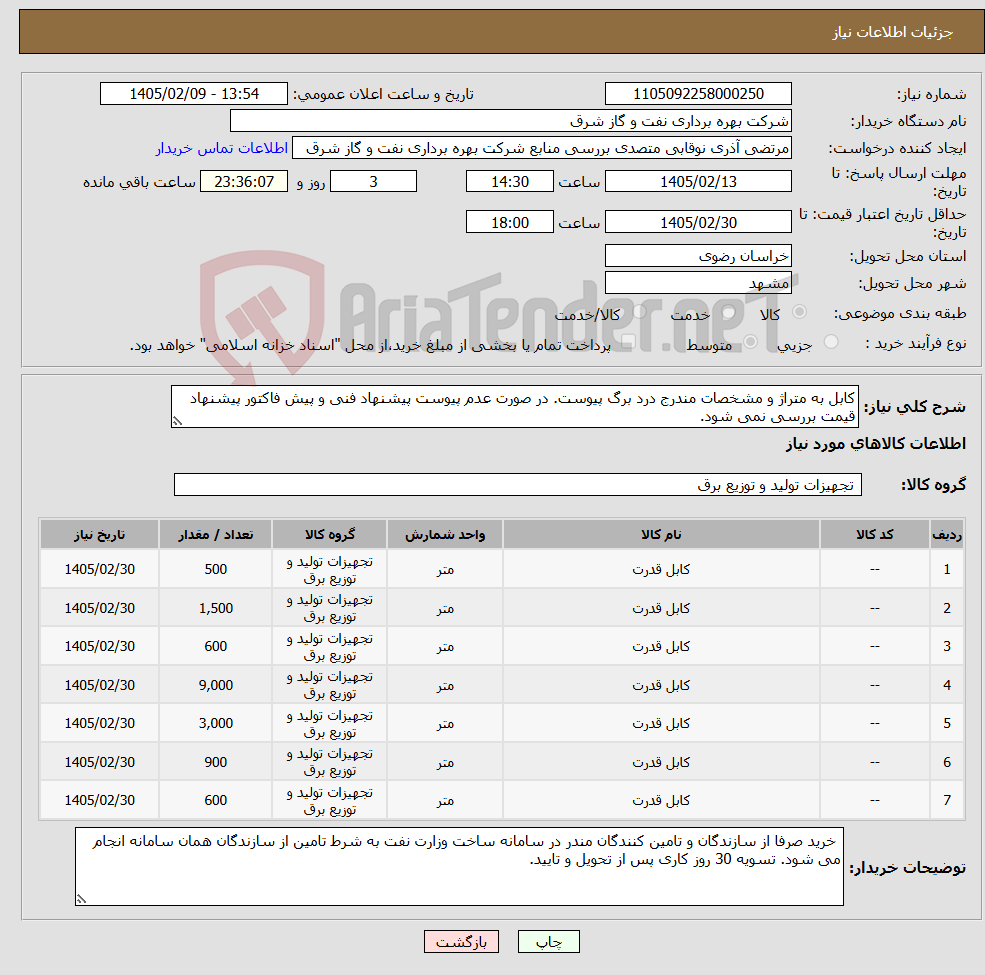The height and width of the screenshot is (975, 985).
Task: Click the price validity date 1405/02/30 field
Action: tap(698, 222)
